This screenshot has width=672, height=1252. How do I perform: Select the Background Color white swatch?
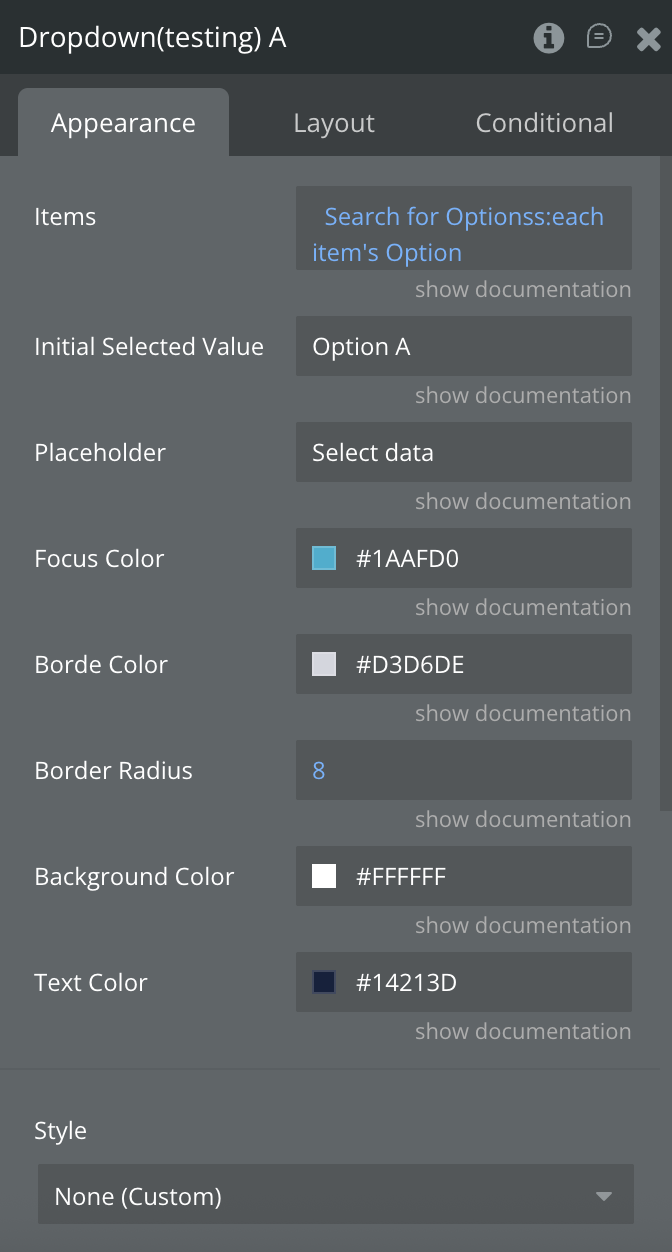[x=324, y=876]
